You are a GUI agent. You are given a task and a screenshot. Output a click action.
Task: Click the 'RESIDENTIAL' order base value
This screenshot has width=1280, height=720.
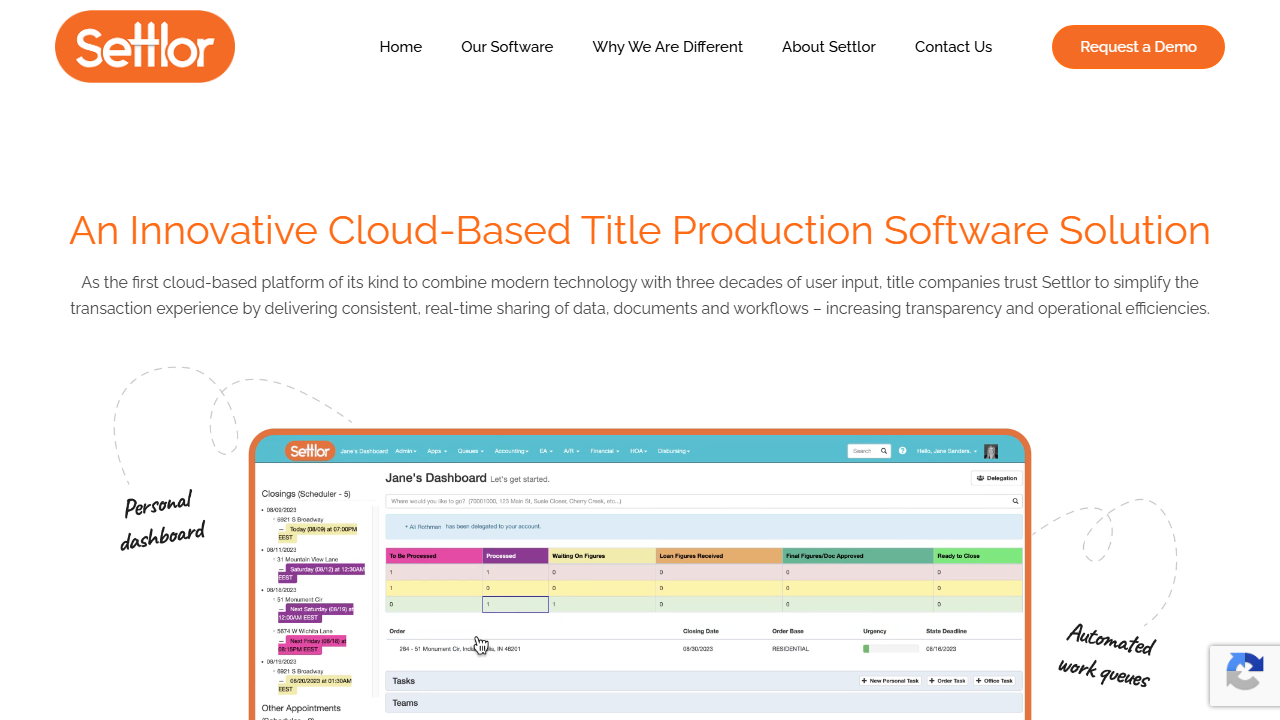791,649
